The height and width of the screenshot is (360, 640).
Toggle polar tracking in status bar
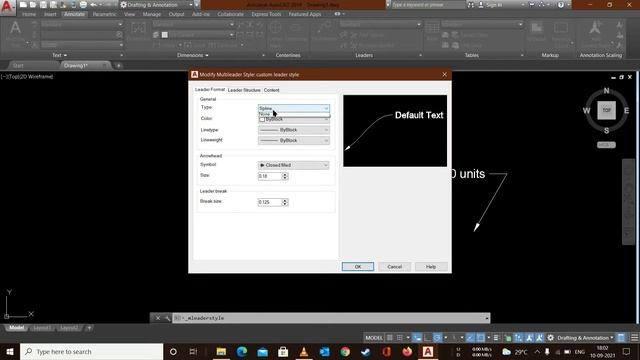coord(437,338)
